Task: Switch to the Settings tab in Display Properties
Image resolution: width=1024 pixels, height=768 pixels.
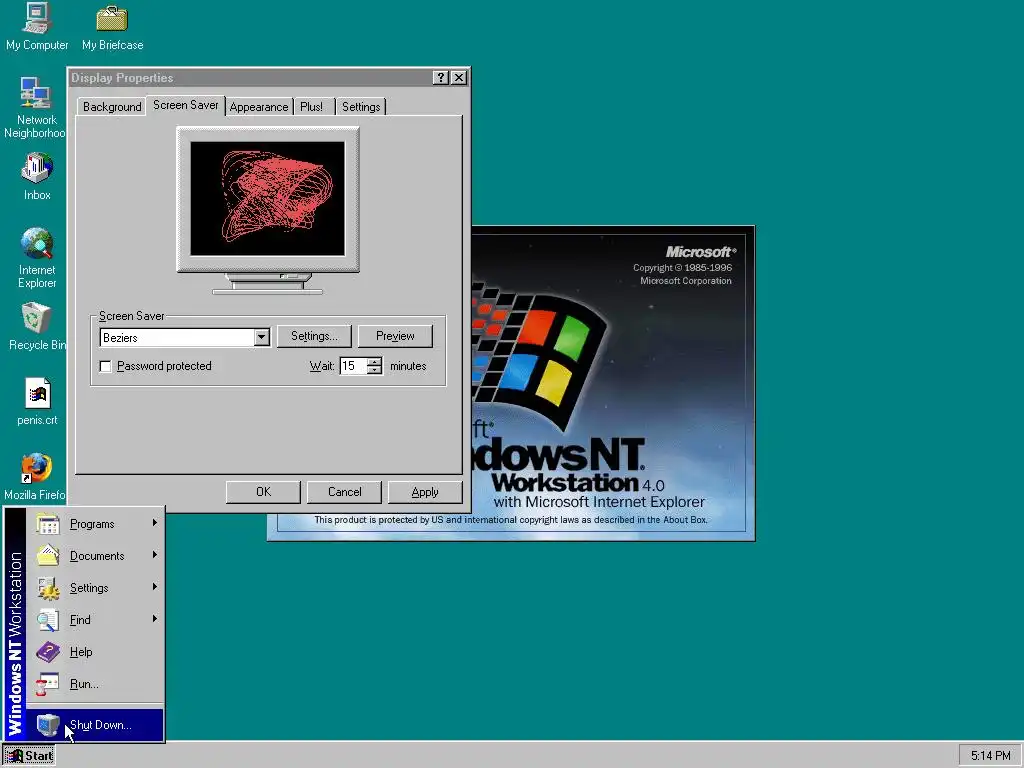Action: 361,106
